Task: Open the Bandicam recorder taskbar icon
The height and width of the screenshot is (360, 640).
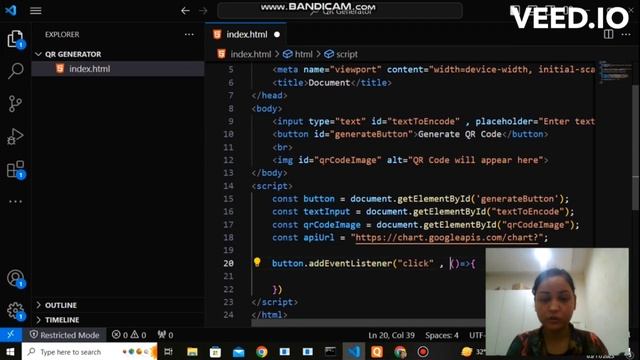Action: point(423,351)
